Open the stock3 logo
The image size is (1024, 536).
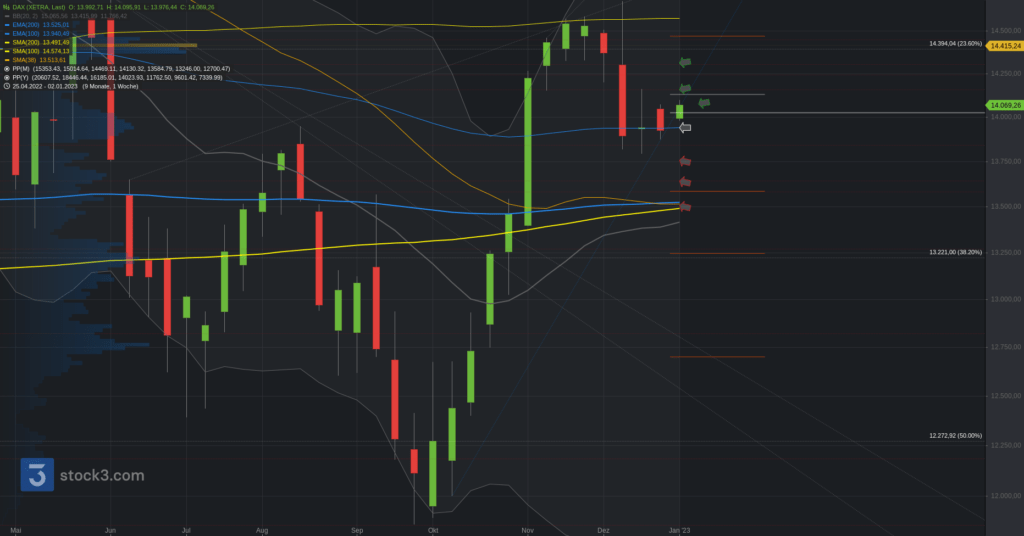click(82, 475)
